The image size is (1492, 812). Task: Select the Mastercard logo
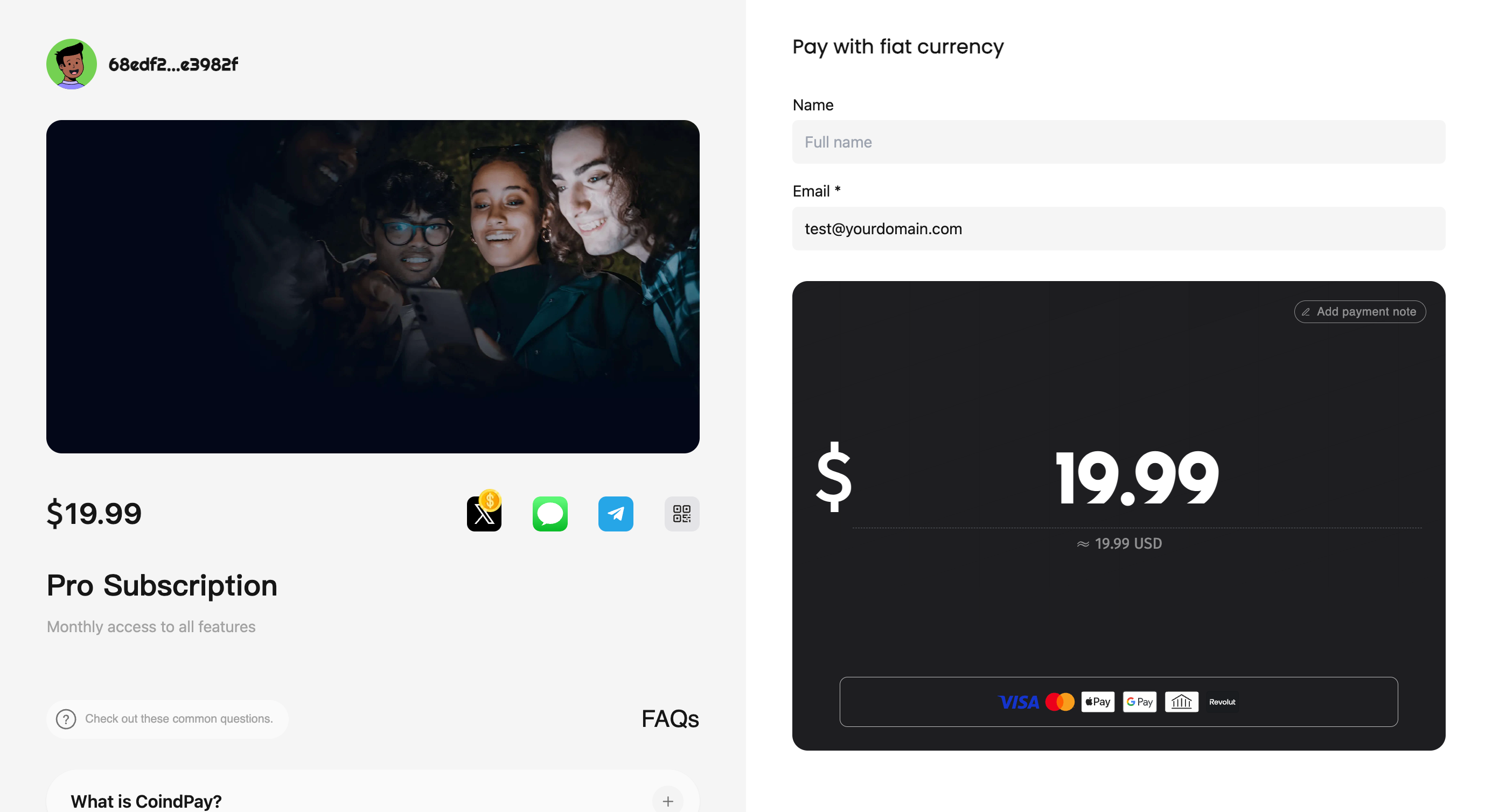point(1060,702)
